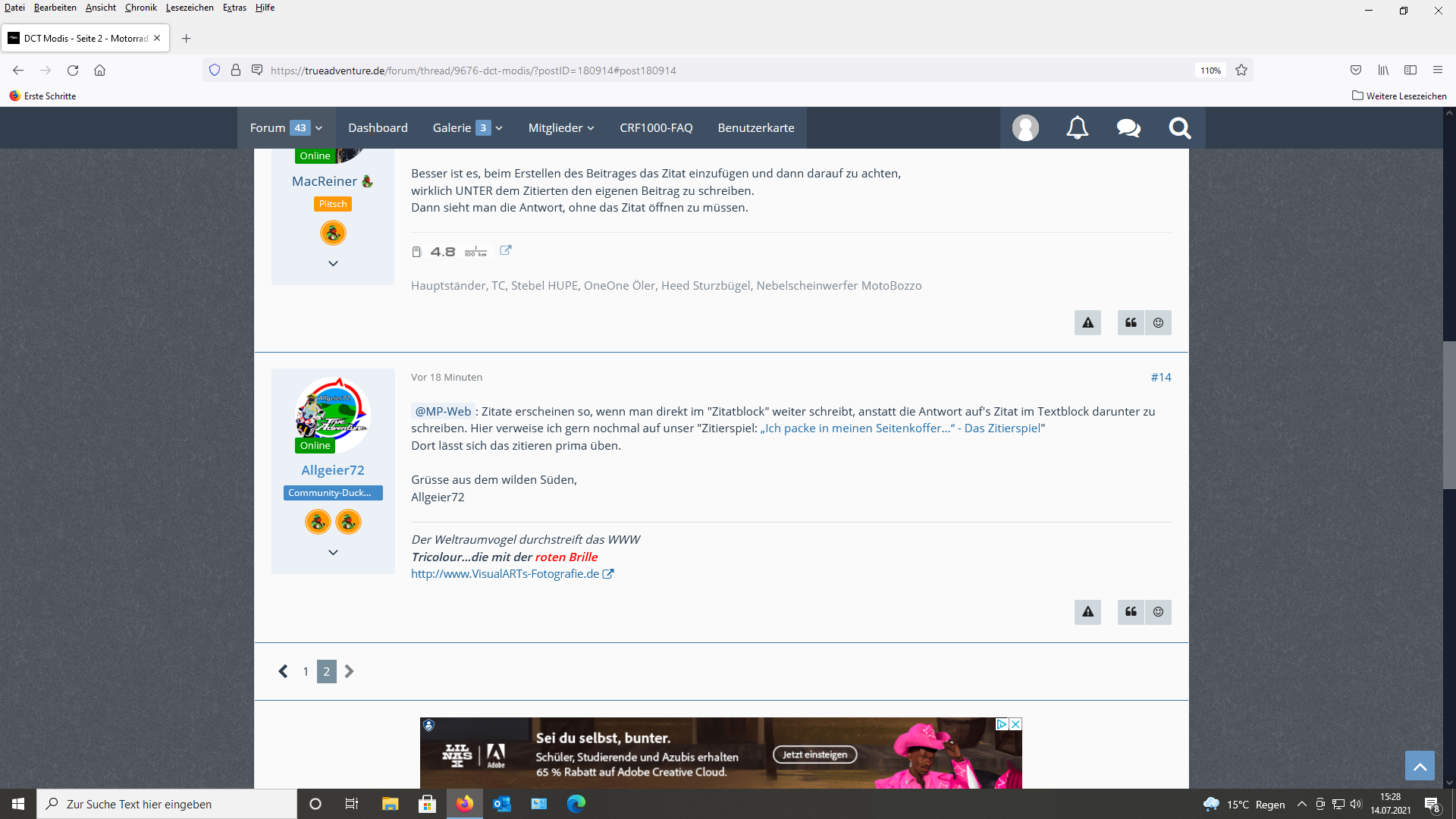React to post #14 with smiley icon
Image resolution: width=1456 pixels, height=819 pixels.
point(1158,612)
